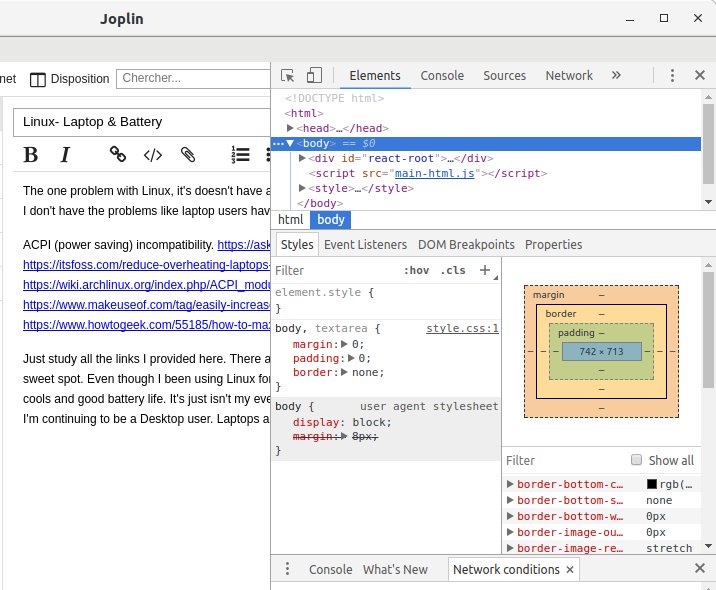716x590 pixels.
Task: Click the computed properties Filter input
Action: point(565,460)
